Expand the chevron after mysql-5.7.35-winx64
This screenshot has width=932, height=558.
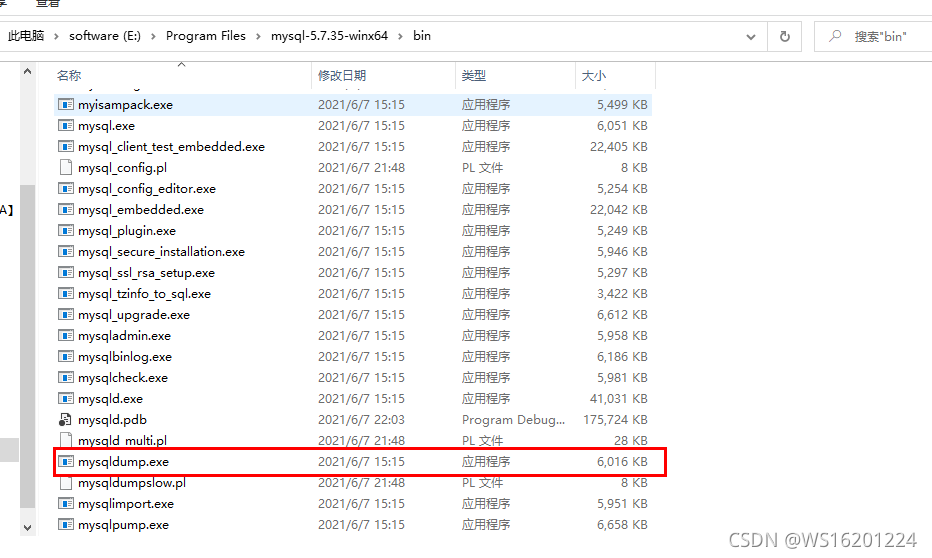point(400,36)
